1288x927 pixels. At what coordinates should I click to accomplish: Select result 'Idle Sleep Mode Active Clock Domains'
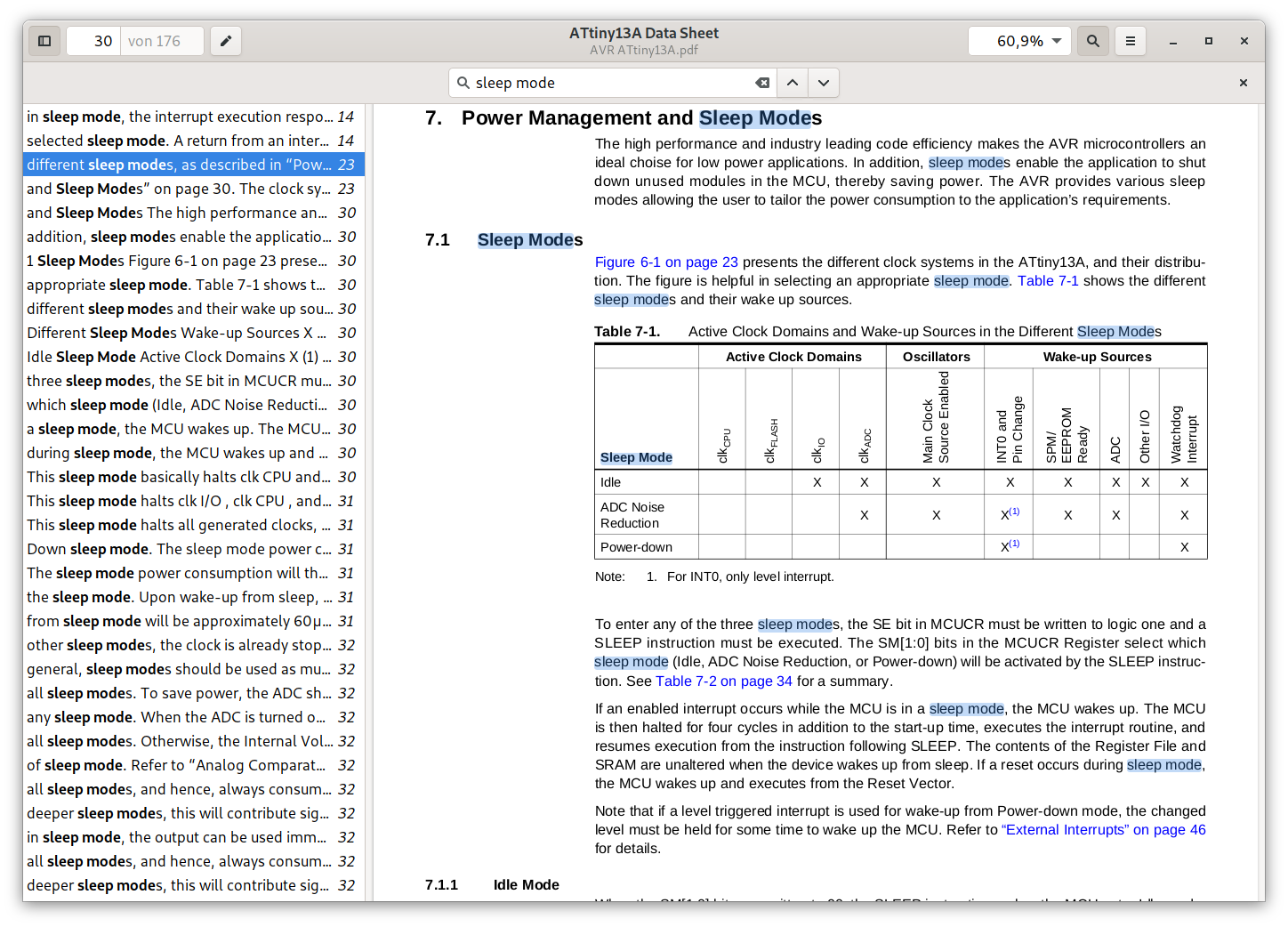(194, 357)
